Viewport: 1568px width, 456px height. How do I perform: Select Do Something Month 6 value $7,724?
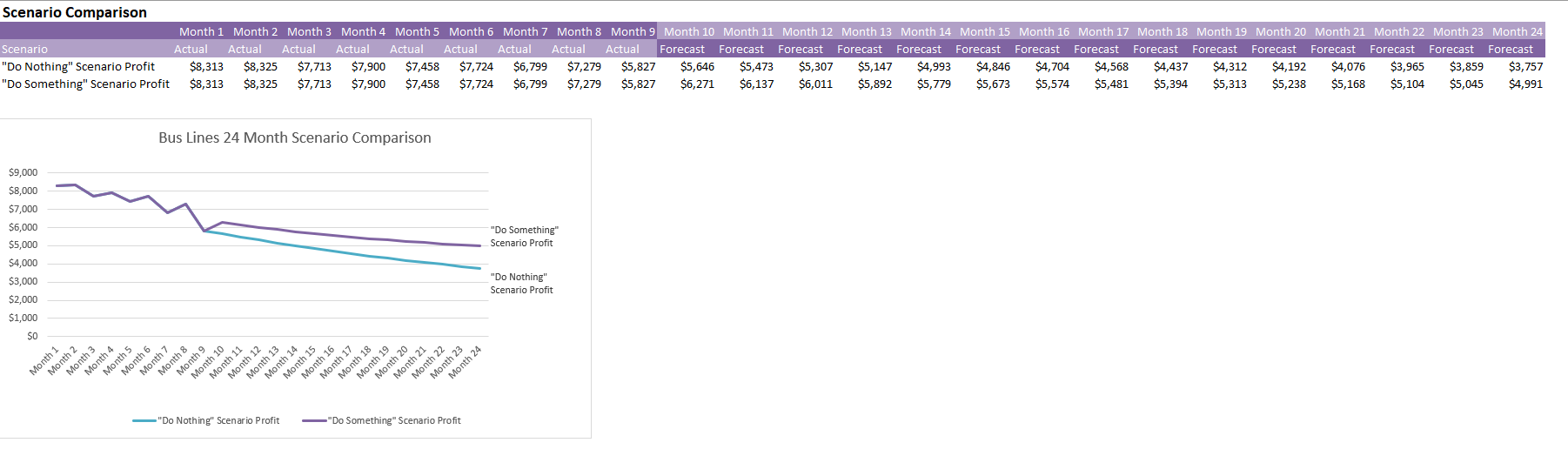pos(476,84)
